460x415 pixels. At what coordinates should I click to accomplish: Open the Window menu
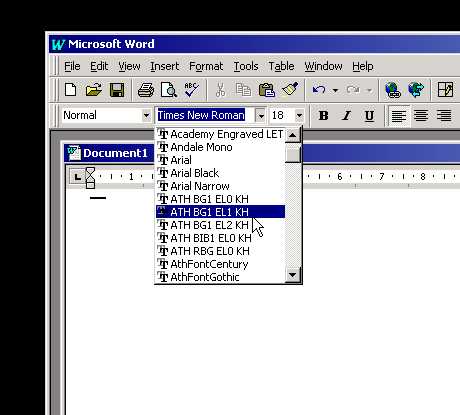(323, 66)
